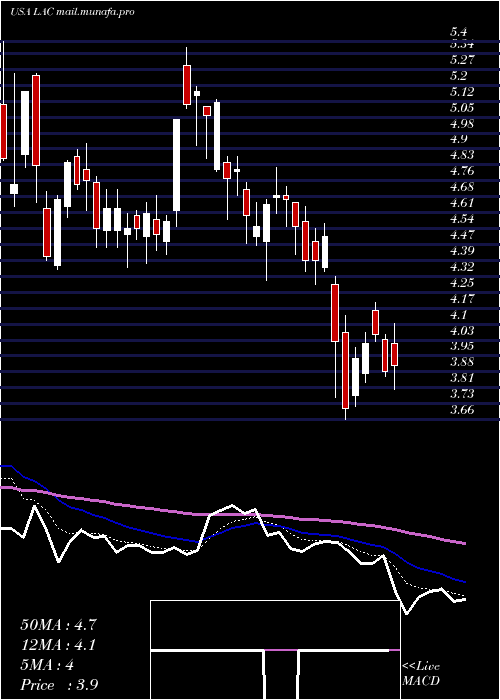This screenshot has height=700, width=500.
Task: Click the 4.25 price axis label
Action: [x=462, y=283]
